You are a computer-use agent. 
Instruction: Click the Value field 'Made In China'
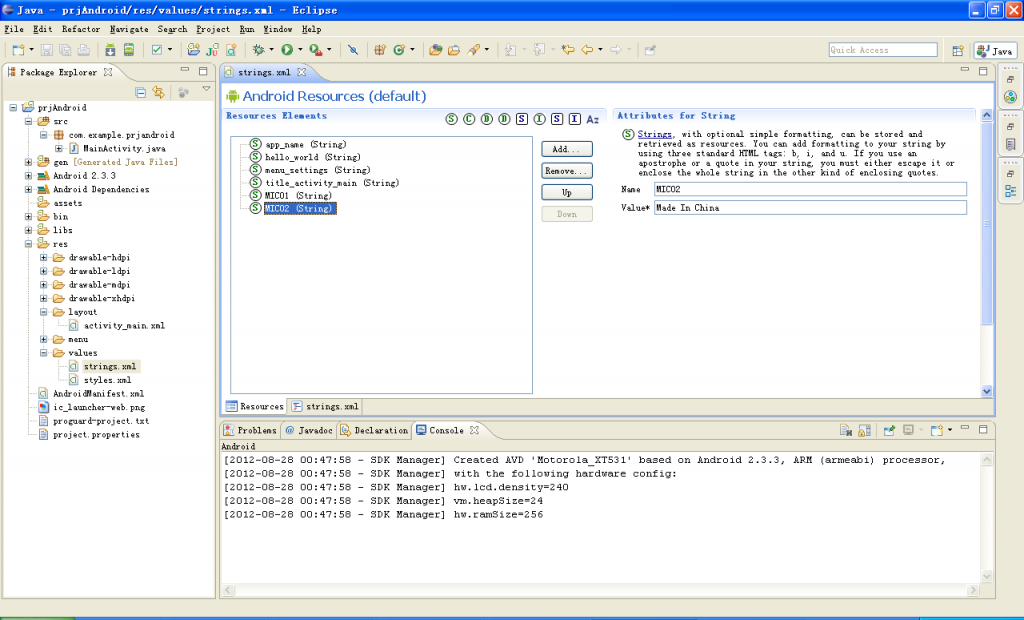(810, 208)
